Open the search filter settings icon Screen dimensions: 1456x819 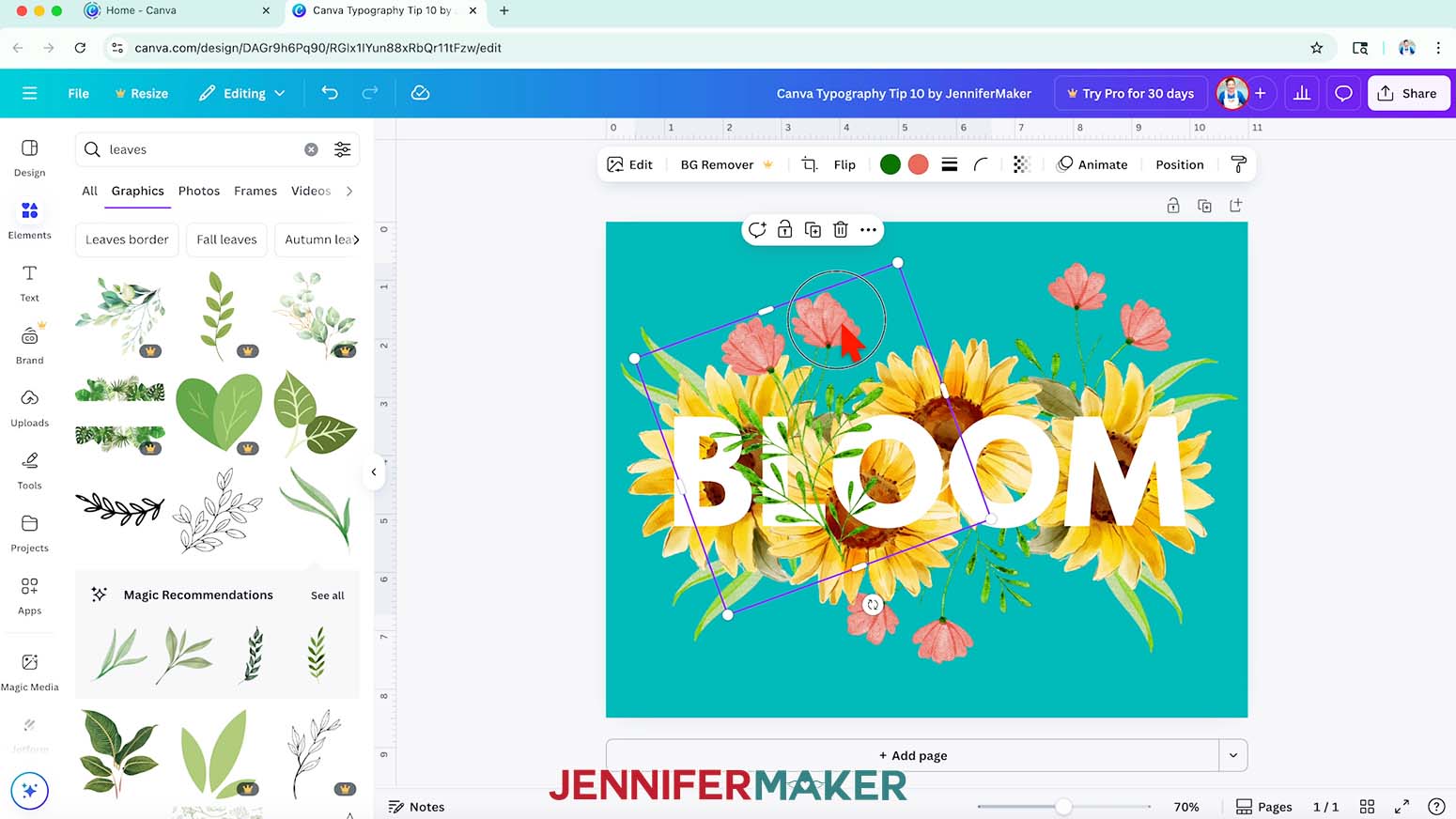[343, 149]
